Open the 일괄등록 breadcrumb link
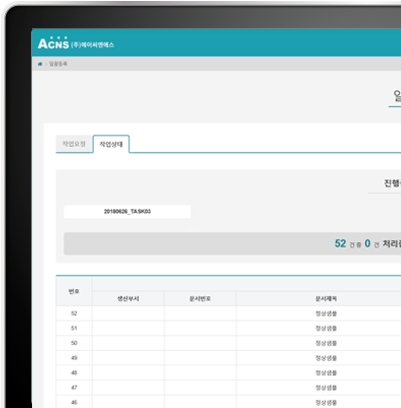 (58, 64)
